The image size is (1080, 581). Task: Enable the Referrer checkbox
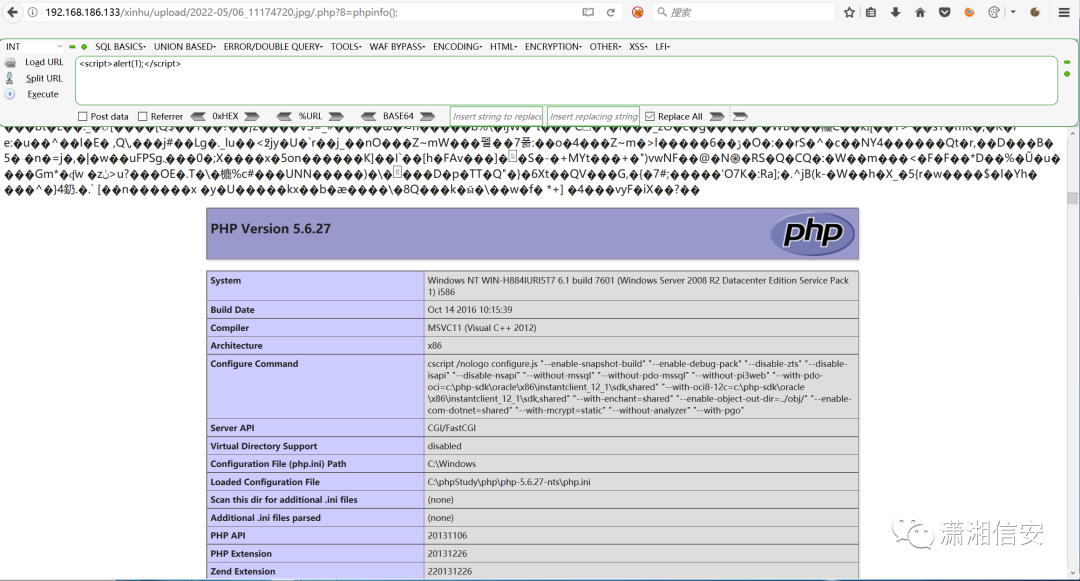(143, 116)
